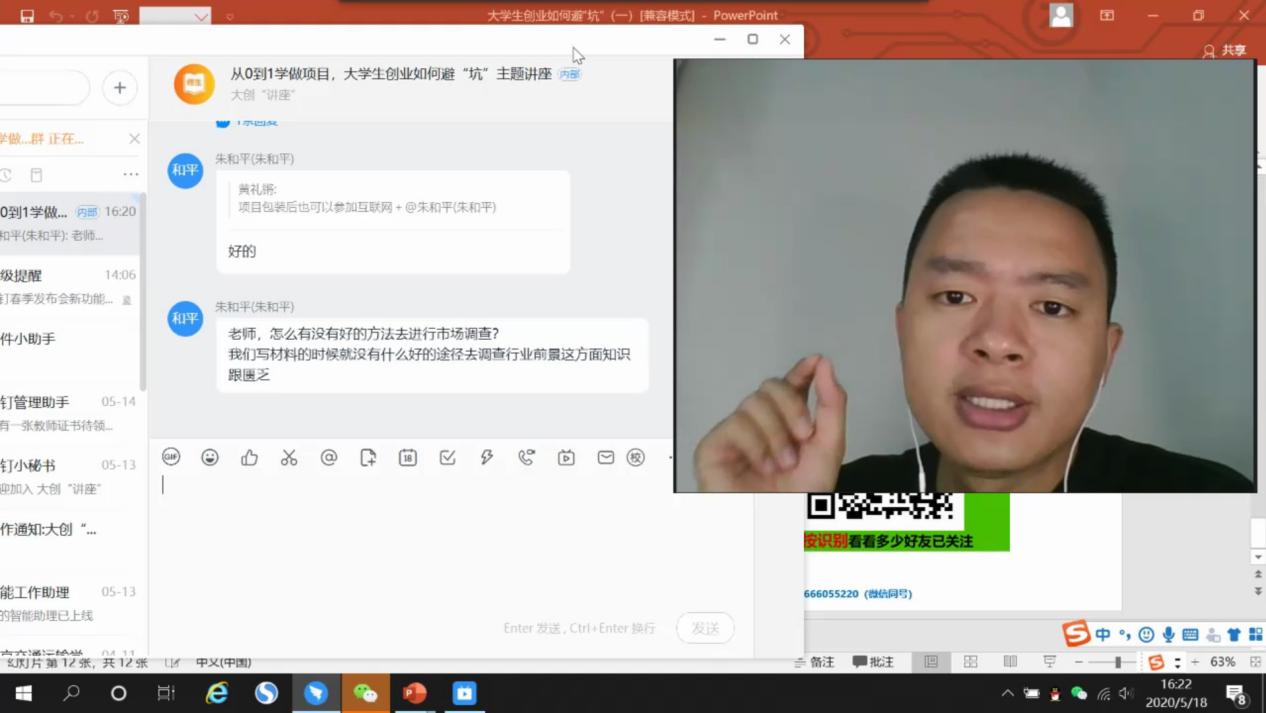Click the lightning bolt quick reply icon
This screenshot has width=1266, height=713.
point(487,457)
